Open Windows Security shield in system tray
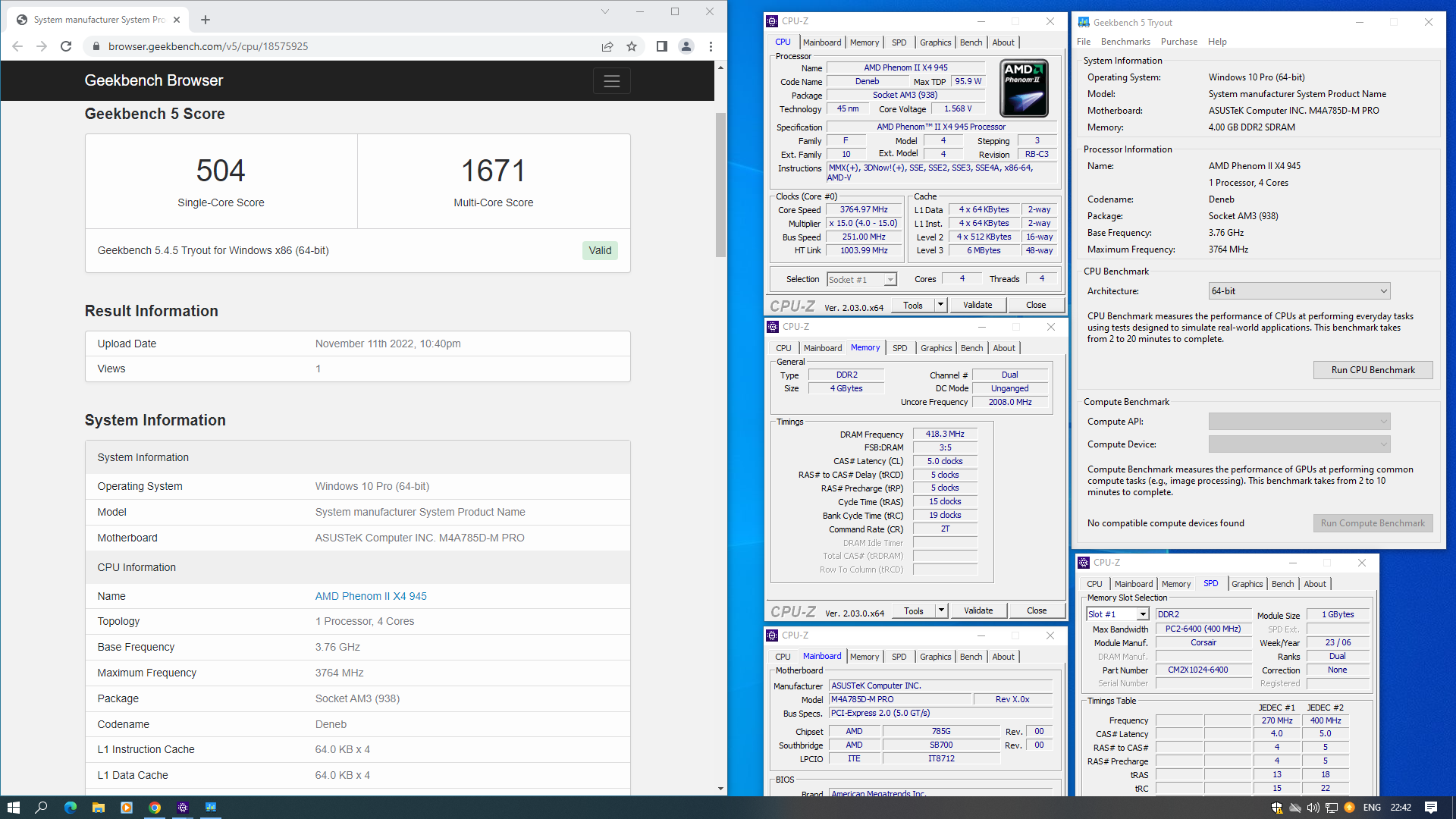The image size is (1456, 819). 1277,808
